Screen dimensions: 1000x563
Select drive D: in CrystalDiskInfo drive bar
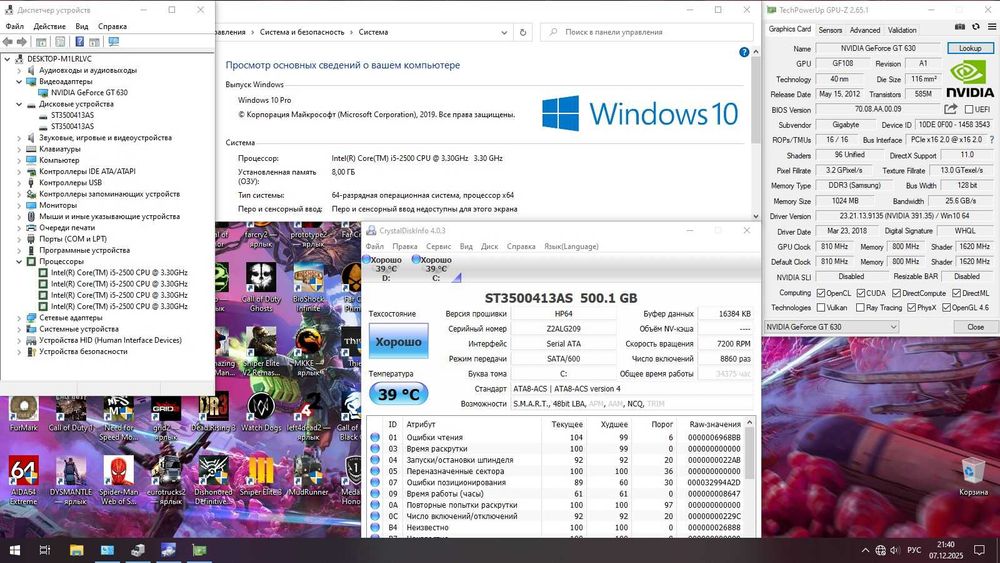(x=384, y=268)
